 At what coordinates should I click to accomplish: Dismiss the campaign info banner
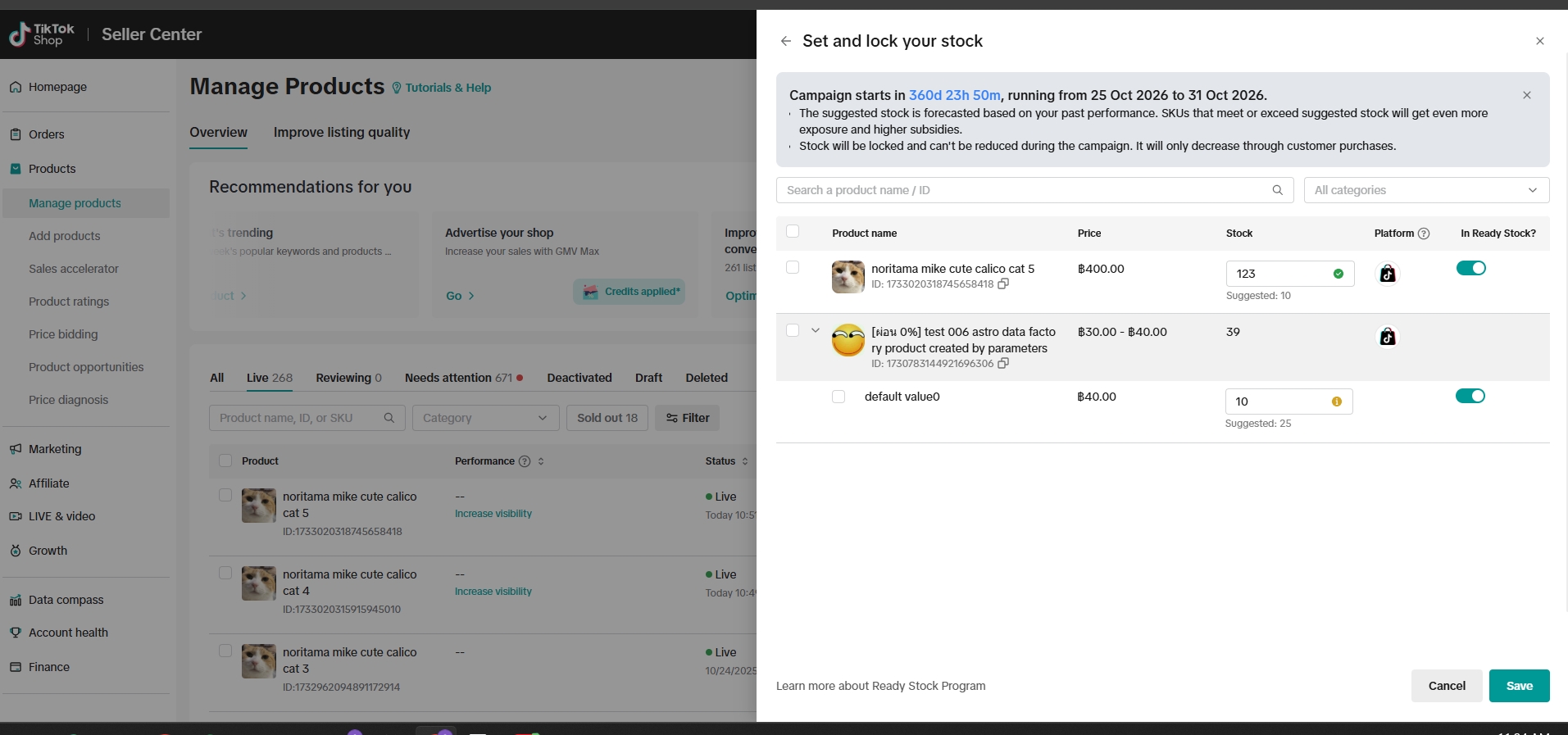pos(1526,95)
